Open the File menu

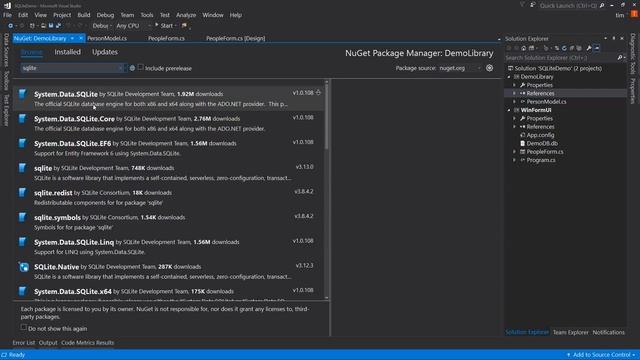pos(7,15)
